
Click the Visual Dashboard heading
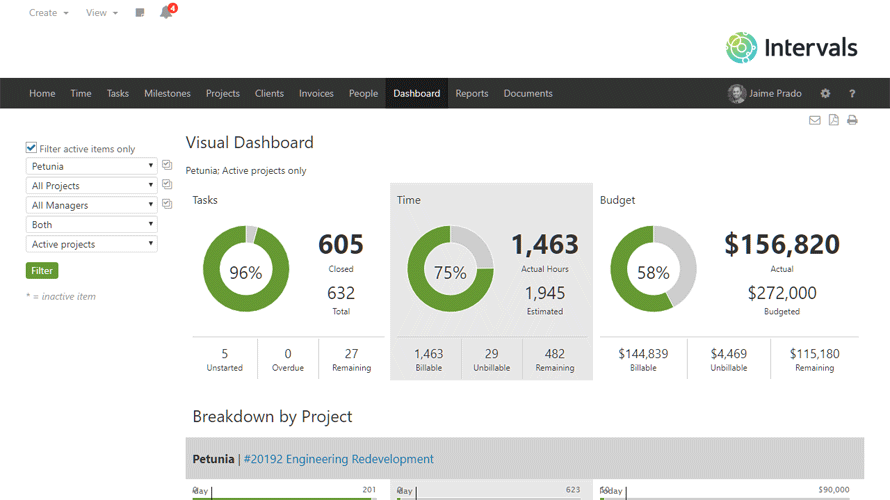click(x=249, y=142)
